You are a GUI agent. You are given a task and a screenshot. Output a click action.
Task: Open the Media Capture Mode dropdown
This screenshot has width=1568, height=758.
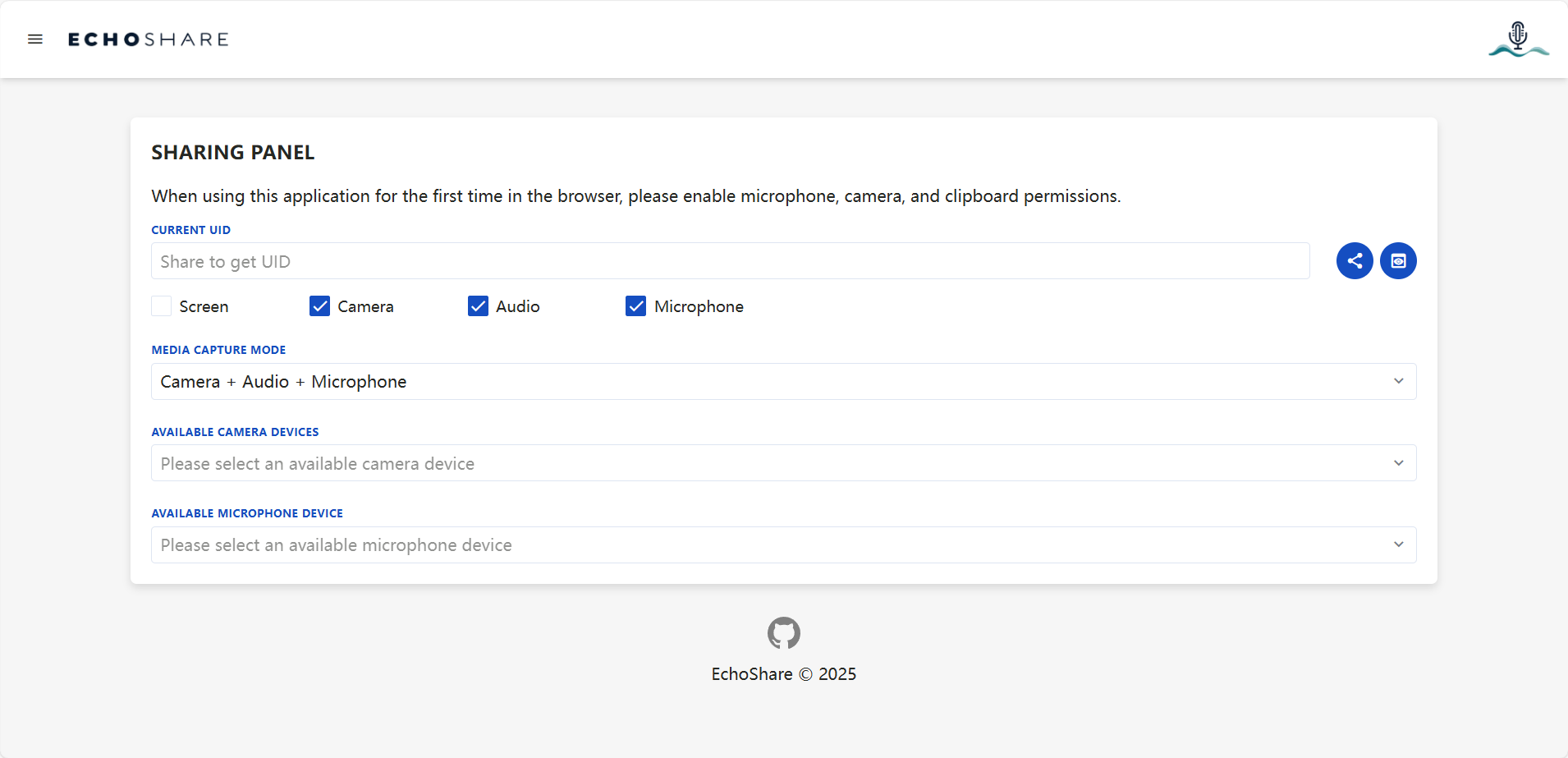pyautogui.click(x=784, y=382)
